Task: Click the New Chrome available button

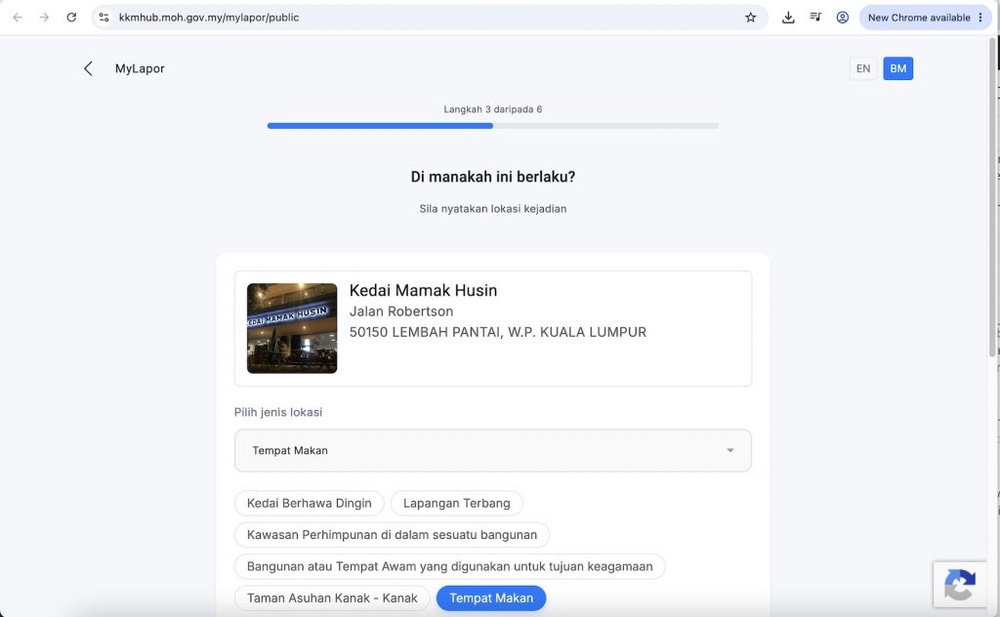Action: coord(925,17)
